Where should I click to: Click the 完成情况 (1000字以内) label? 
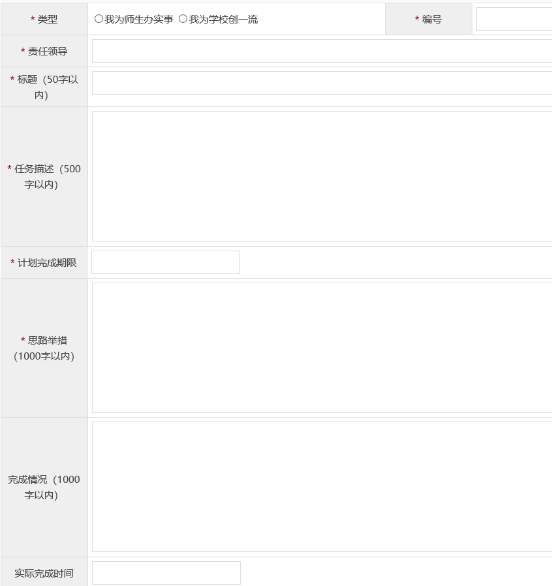(x=44, y=487)
